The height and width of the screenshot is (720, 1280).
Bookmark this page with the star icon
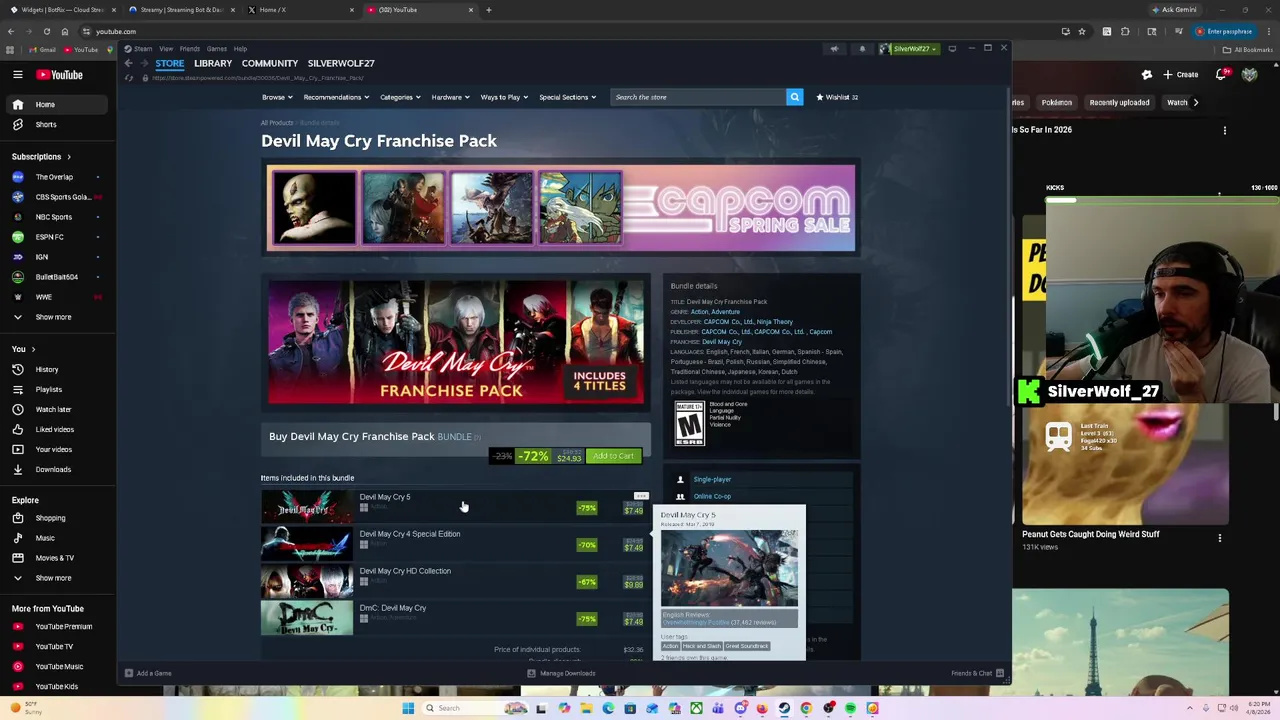click(x=1081, y=31)
